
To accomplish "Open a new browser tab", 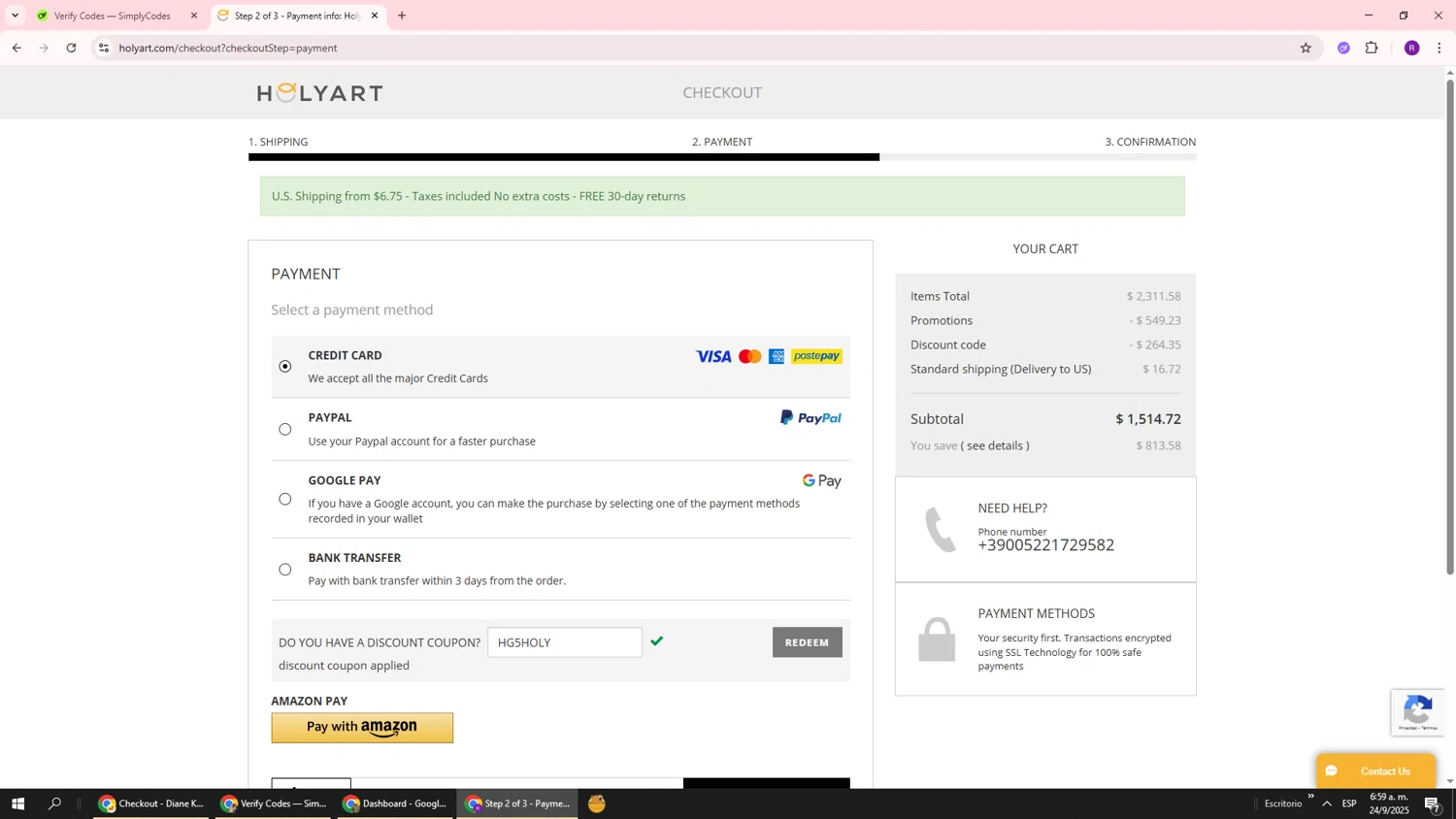I will (x=402, y=16).
